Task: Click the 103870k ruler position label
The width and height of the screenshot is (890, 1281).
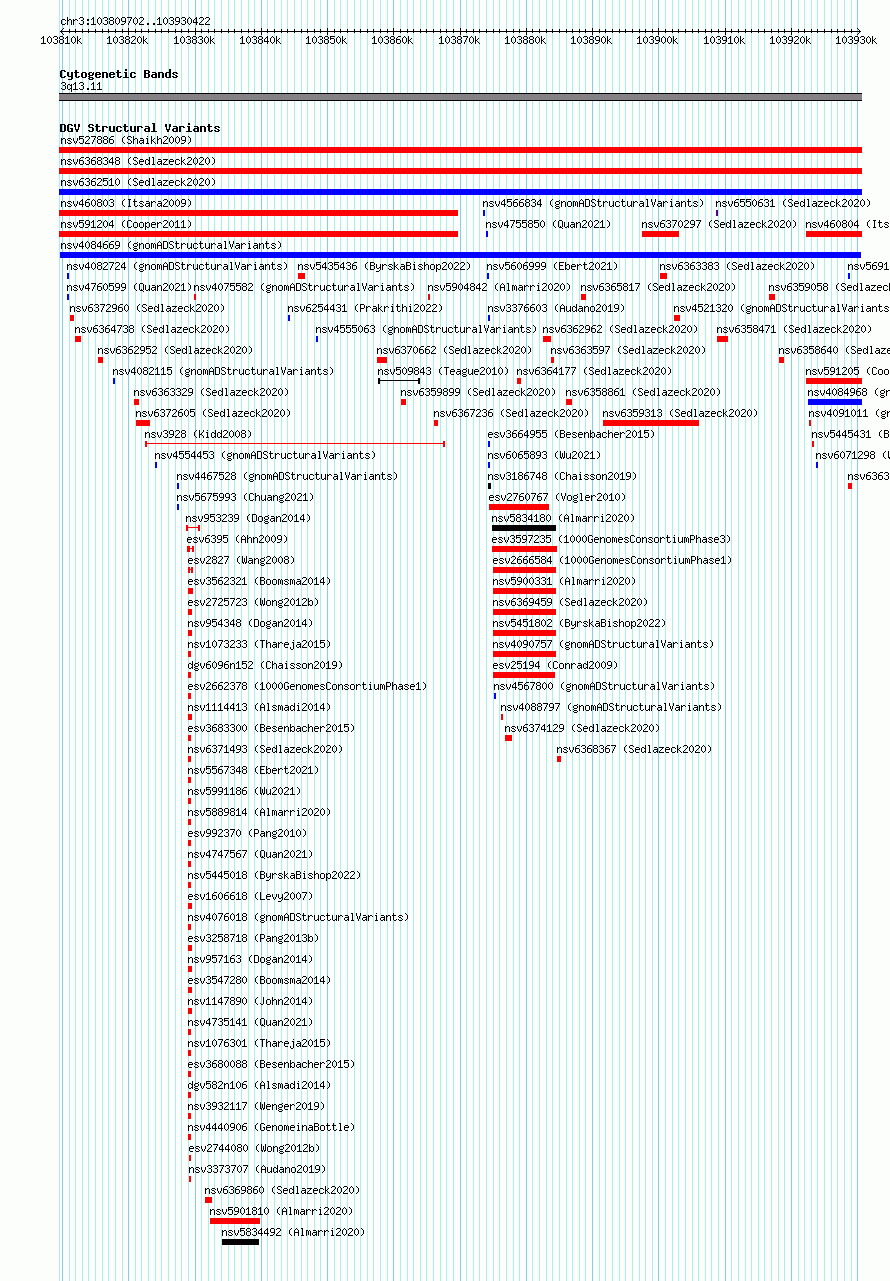Action: tap(458, 40)
